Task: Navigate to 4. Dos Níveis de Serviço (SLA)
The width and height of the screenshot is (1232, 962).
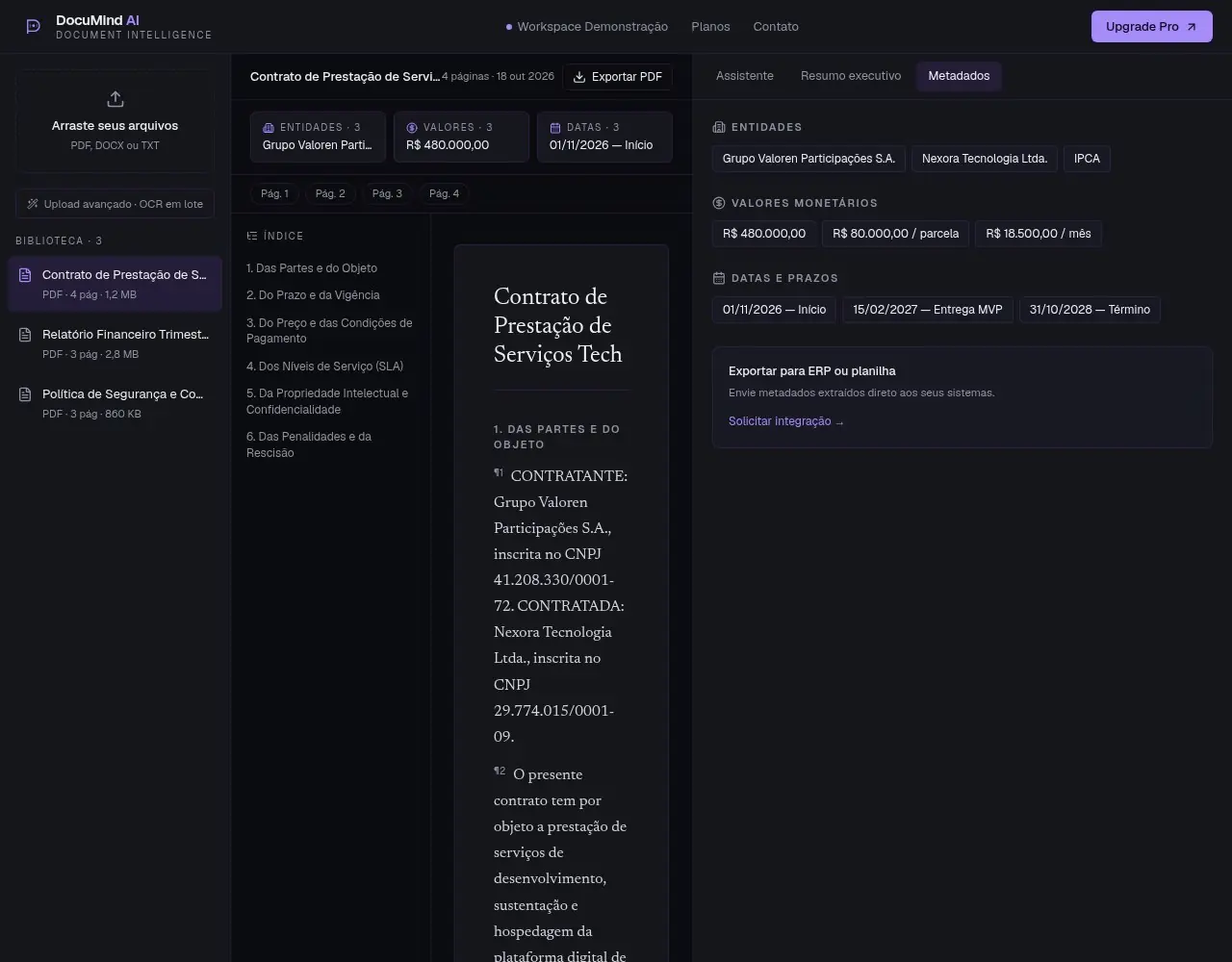Action: (324, 367)
